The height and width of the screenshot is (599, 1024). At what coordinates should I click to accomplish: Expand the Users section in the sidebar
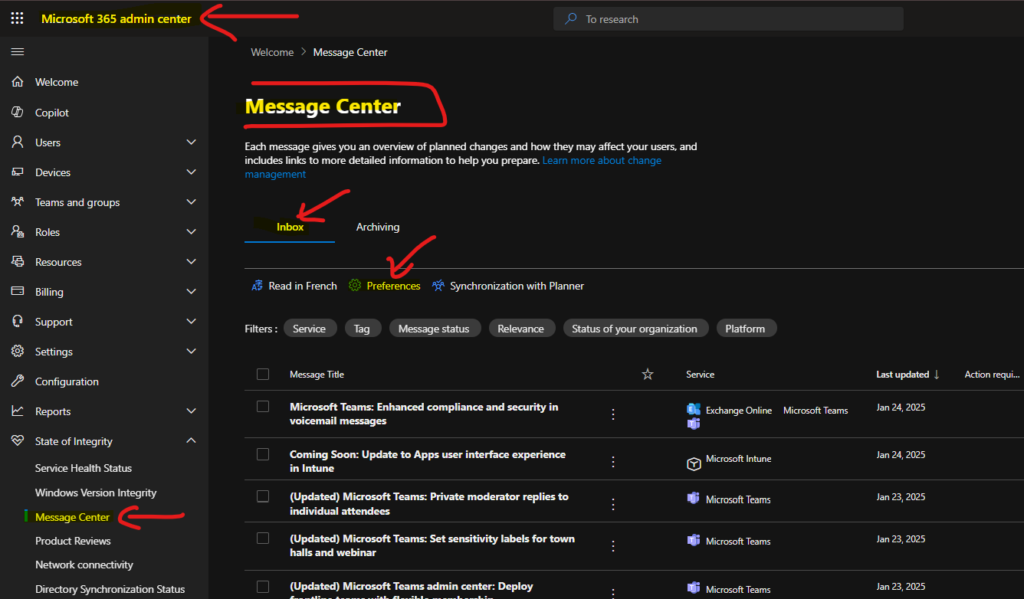click(x=191, y=143)
